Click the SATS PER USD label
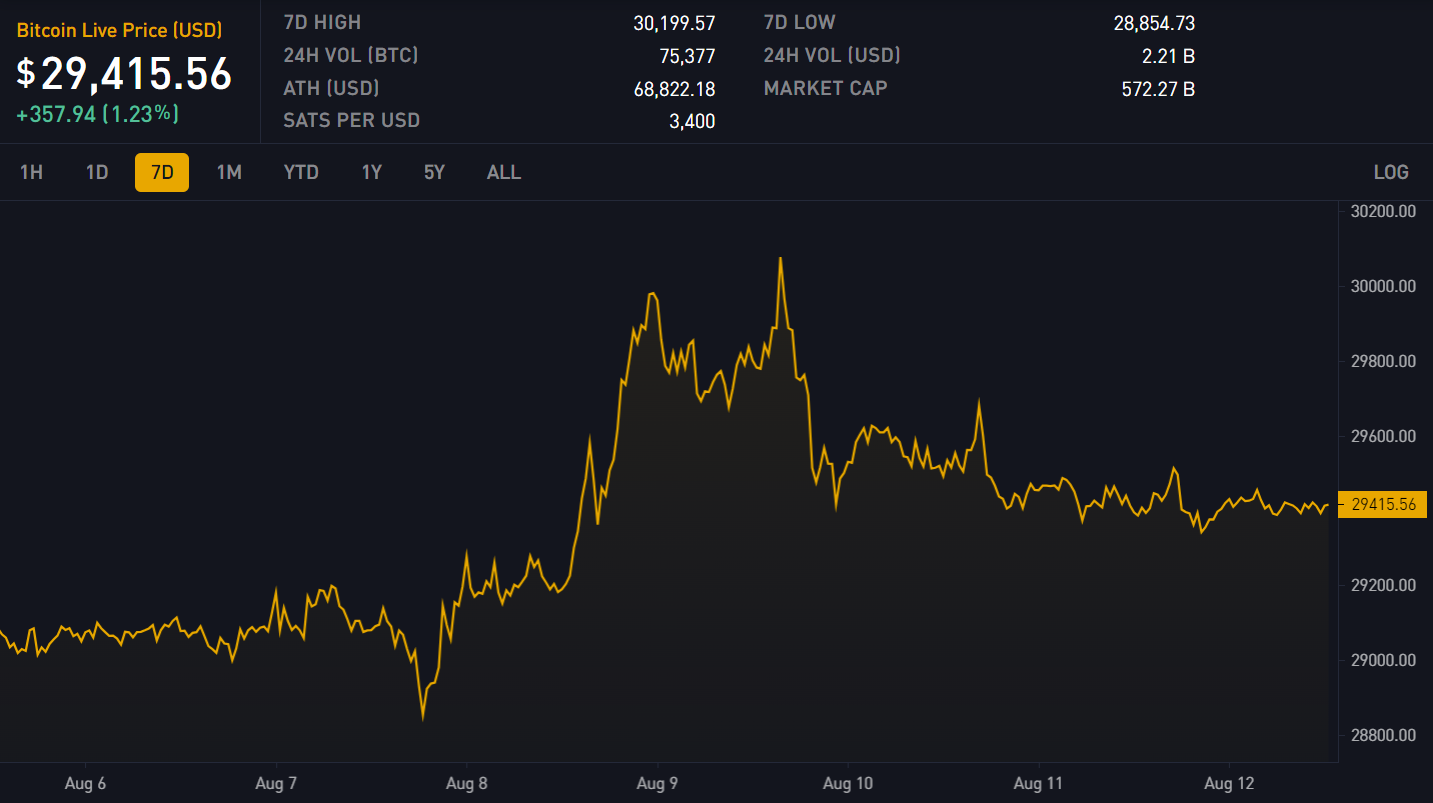 point(352,121)
